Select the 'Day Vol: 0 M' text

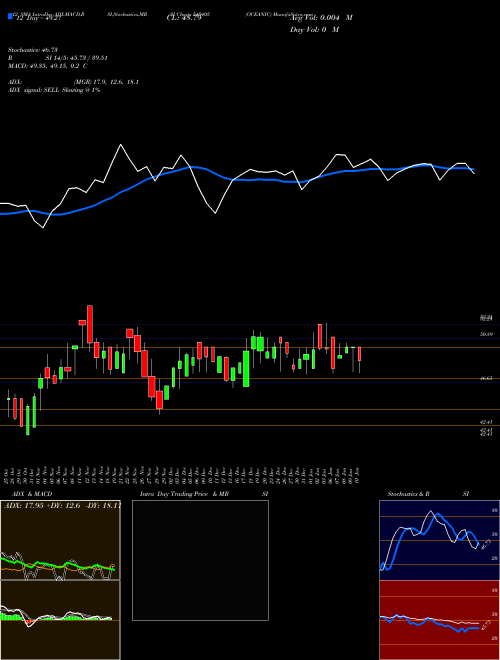point(314,30)
